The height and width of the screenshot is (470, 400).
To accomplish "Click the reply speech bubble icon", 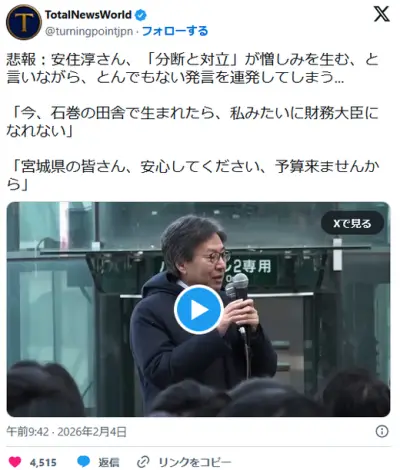I will coord(83,462).
